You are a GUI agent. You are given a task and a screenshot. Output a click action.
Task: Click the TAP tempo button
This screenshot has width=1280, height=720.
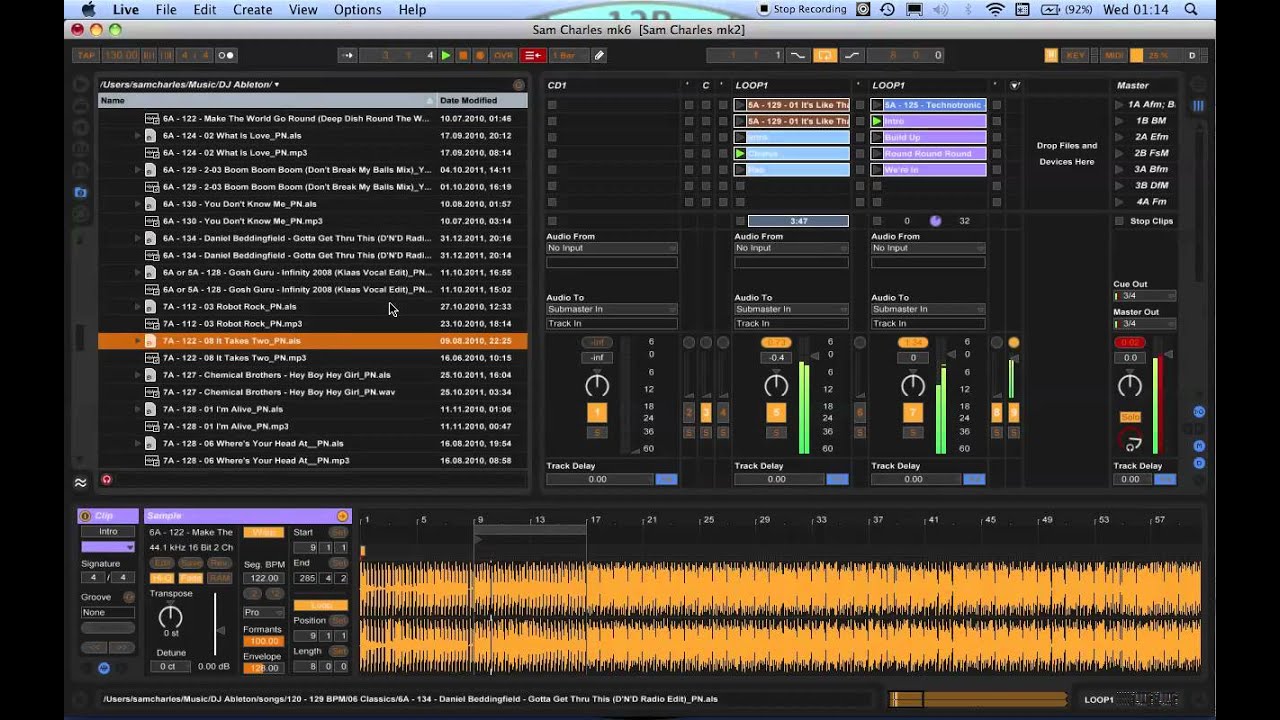tap(87, 55)
